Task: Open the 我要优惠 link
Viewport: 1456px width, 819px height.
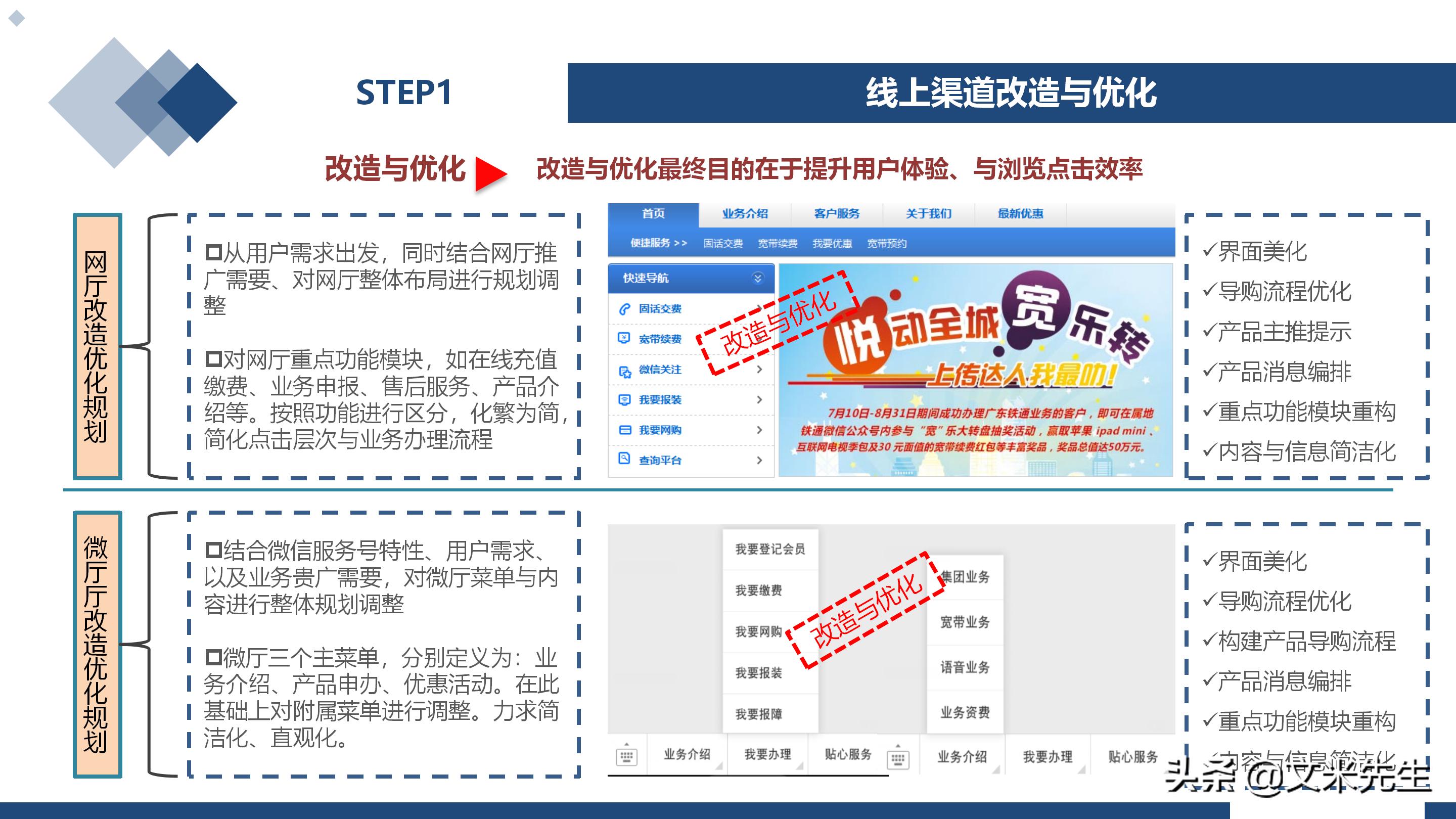Action: click(x=832, y=243)
